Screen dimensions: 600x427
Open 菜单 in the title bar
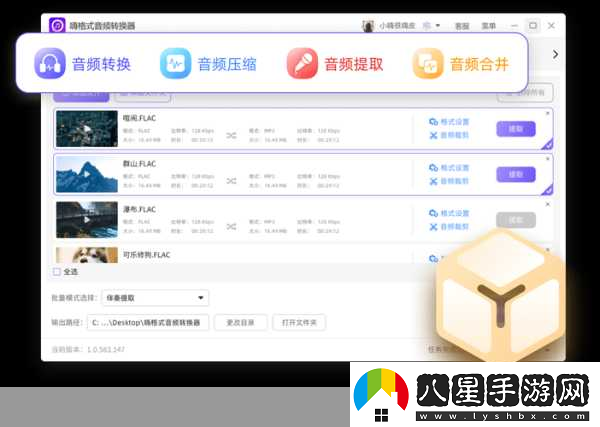point(489,26)
